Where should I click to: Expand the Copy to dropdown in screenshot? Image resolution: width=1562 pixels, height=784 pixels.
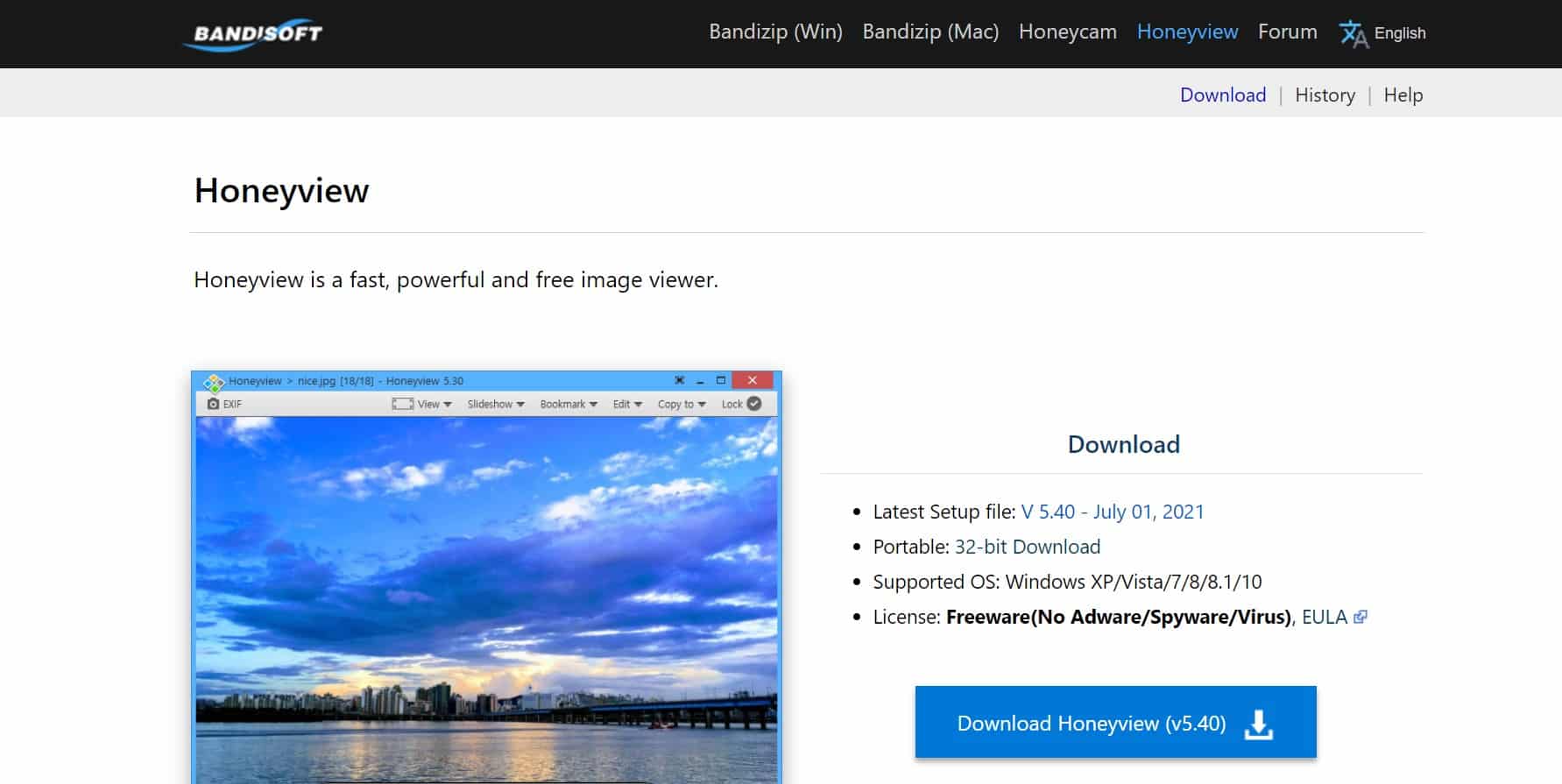pos(682,404)
